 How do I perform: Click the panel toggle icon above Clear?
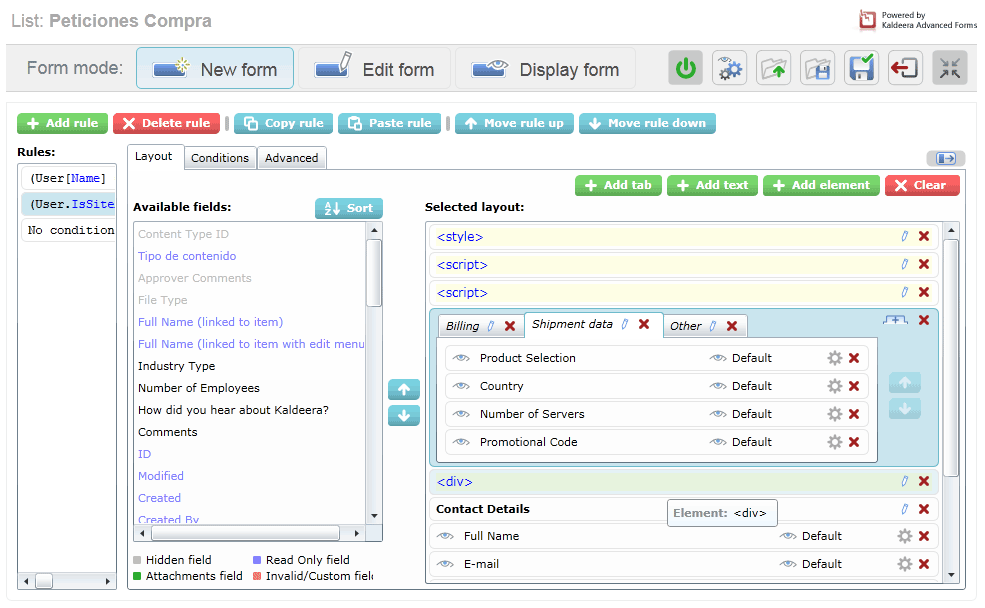[x=945, y=158]
